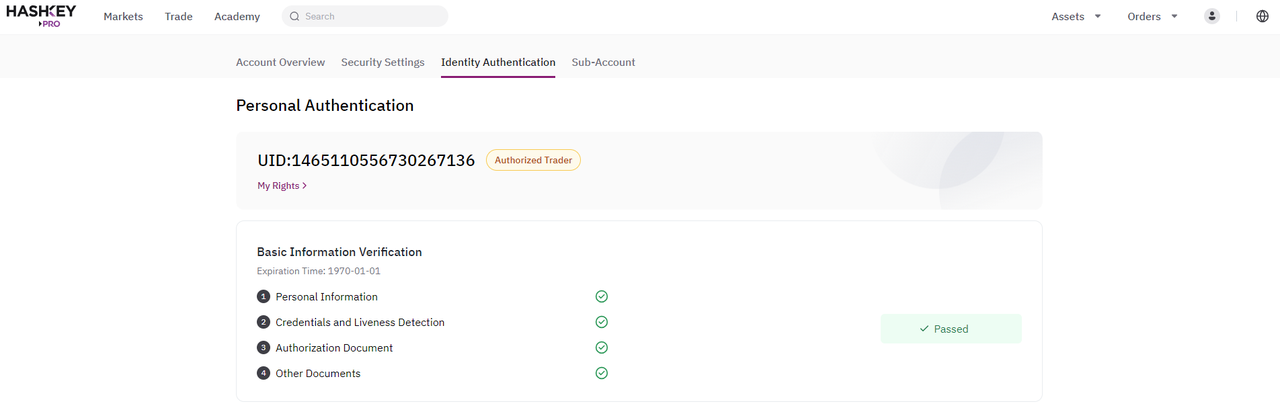Click the Authorization Document green checkmark

(602, 348)
